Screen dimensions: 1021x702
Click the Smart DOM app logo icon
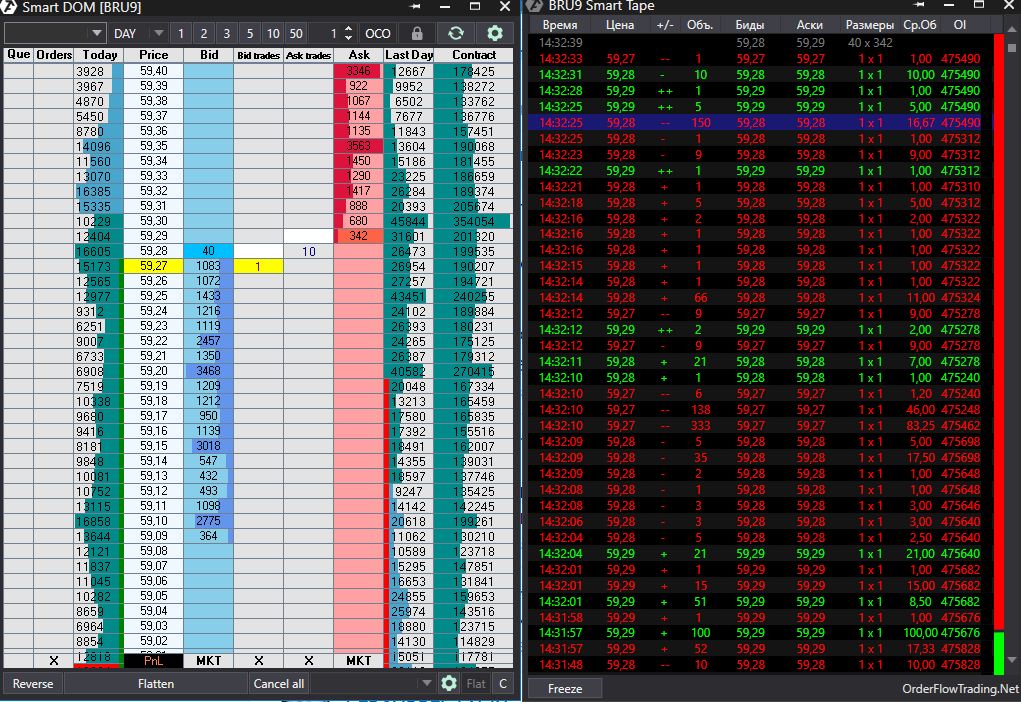click(x=10, y=7)
